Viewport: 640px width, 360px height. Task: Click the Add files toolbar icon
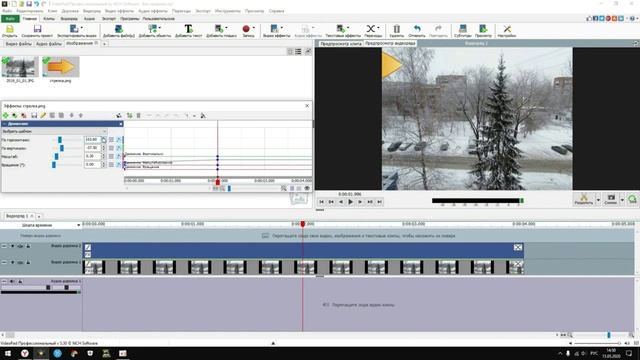pos(118,29)
